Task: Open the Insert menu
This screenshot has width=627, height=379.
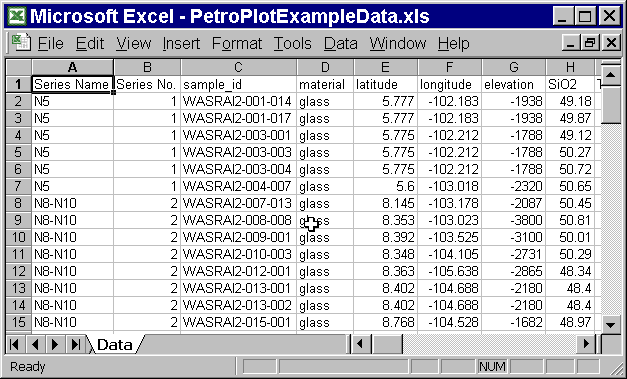Action: click(x=181, y=43)
